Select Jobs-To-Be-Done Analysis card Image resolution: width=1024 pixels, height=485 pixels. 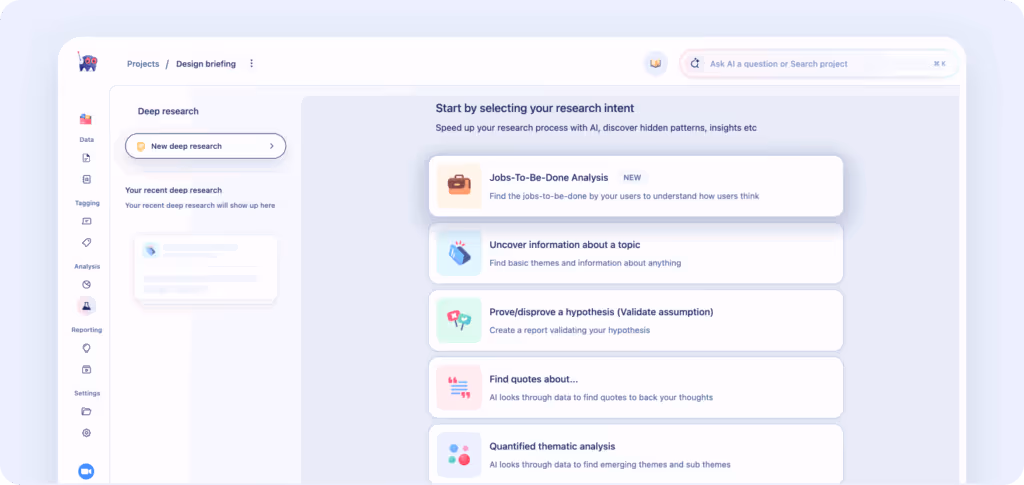click(635, 186)
